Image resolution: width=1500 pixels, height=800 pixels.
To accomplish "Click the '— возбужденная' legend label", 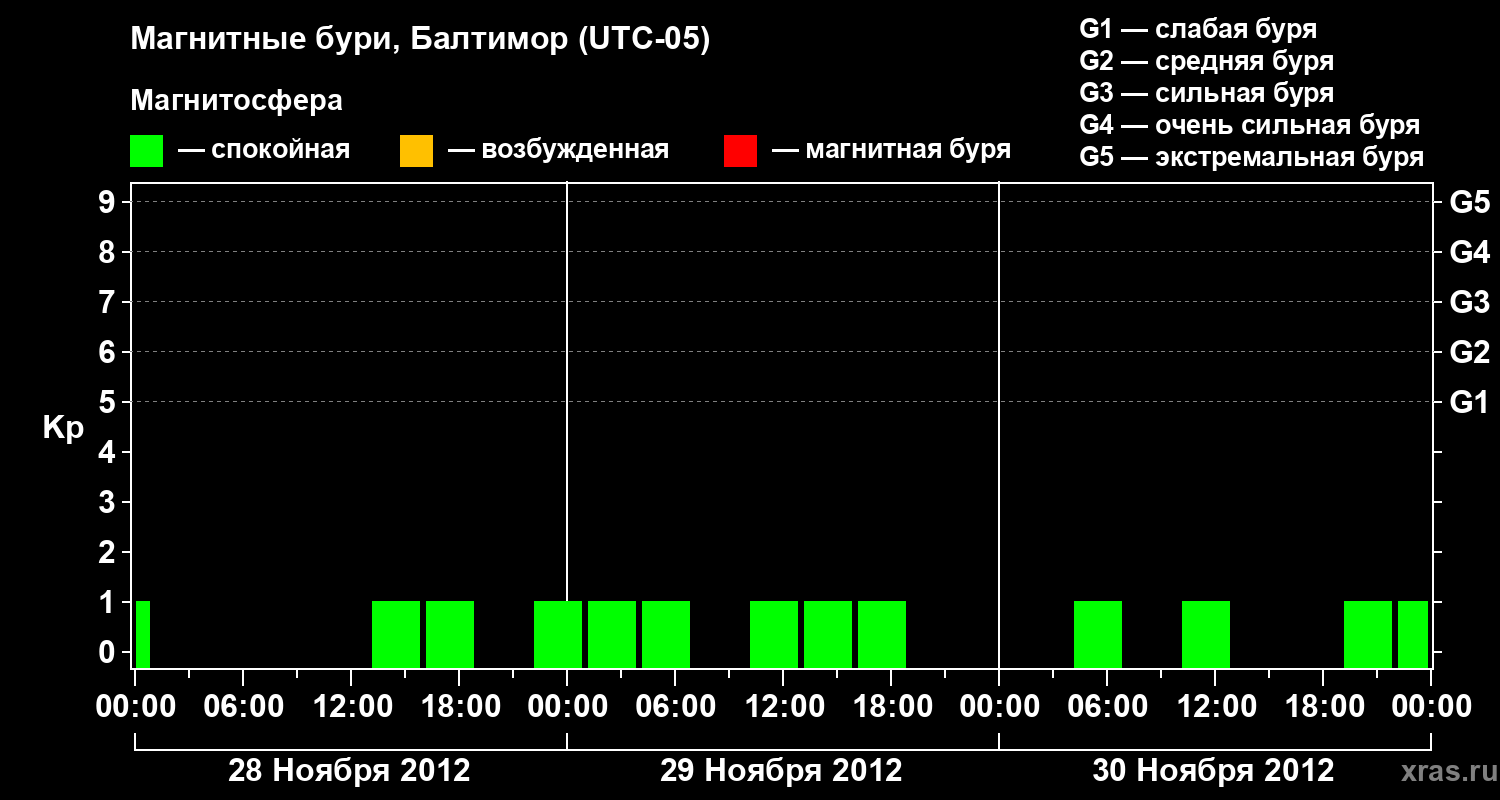I will 558,150.
